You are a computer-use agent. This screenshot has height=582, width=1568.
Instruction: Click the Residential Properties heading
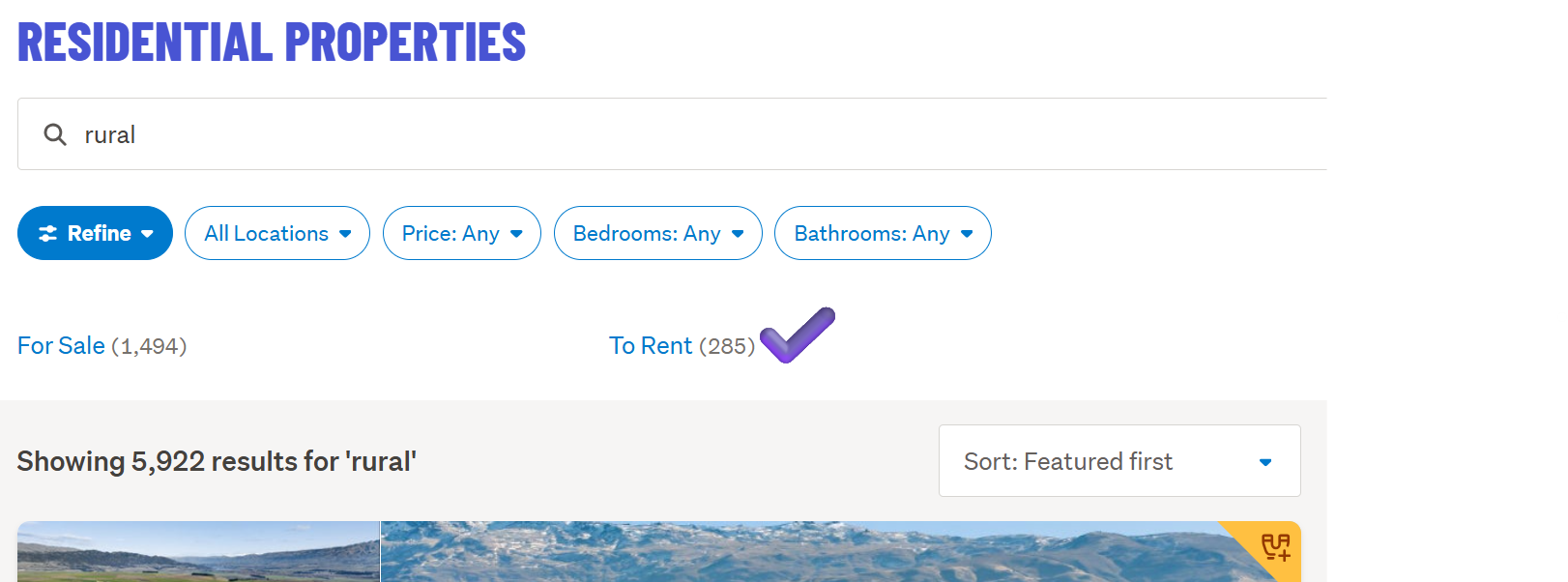[272, 43]
